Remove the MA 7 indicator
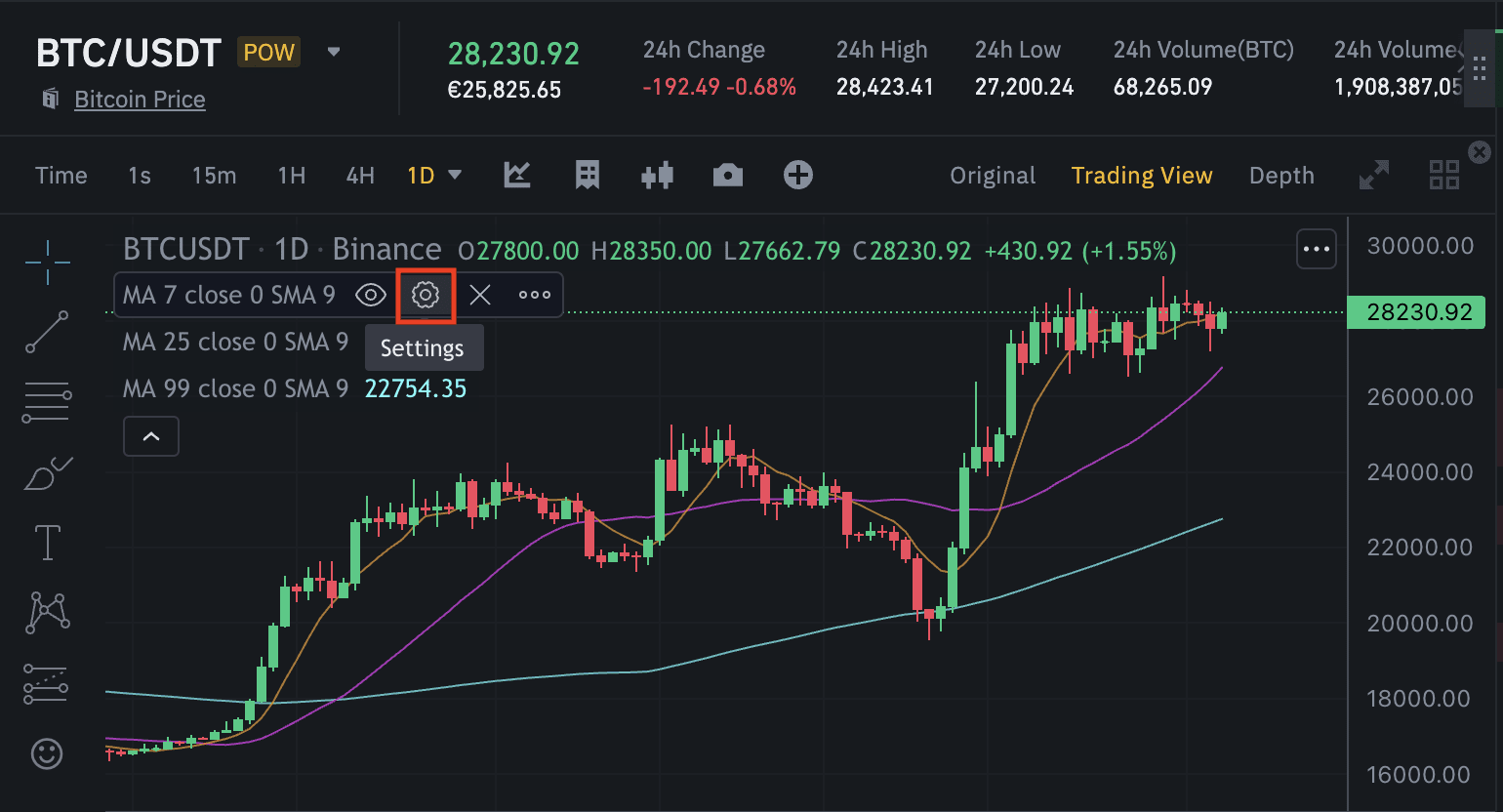1503x812 pixels. click(x=480, y=295)
